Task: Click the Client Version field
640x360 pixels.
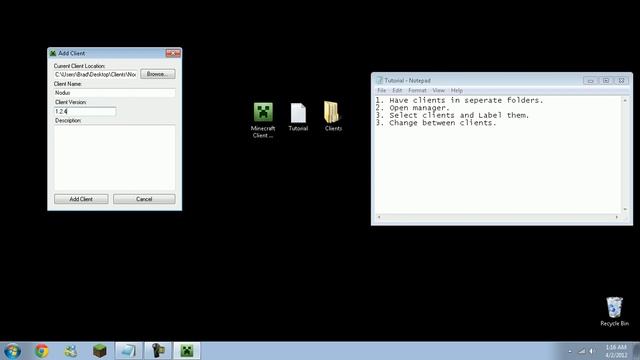Action: [84, 111]
